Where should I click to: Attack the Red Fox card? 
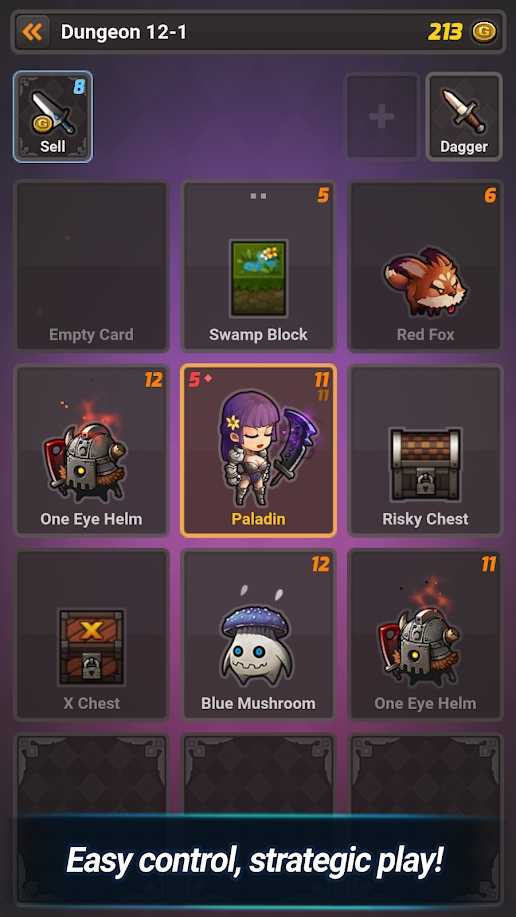point(425,266)
